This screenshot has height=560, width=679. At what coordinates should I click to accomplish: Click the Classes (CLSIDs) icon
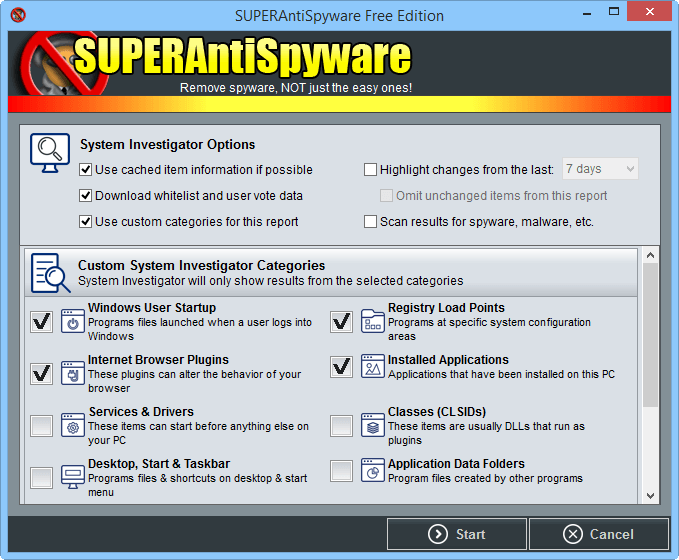coord(373,425)
